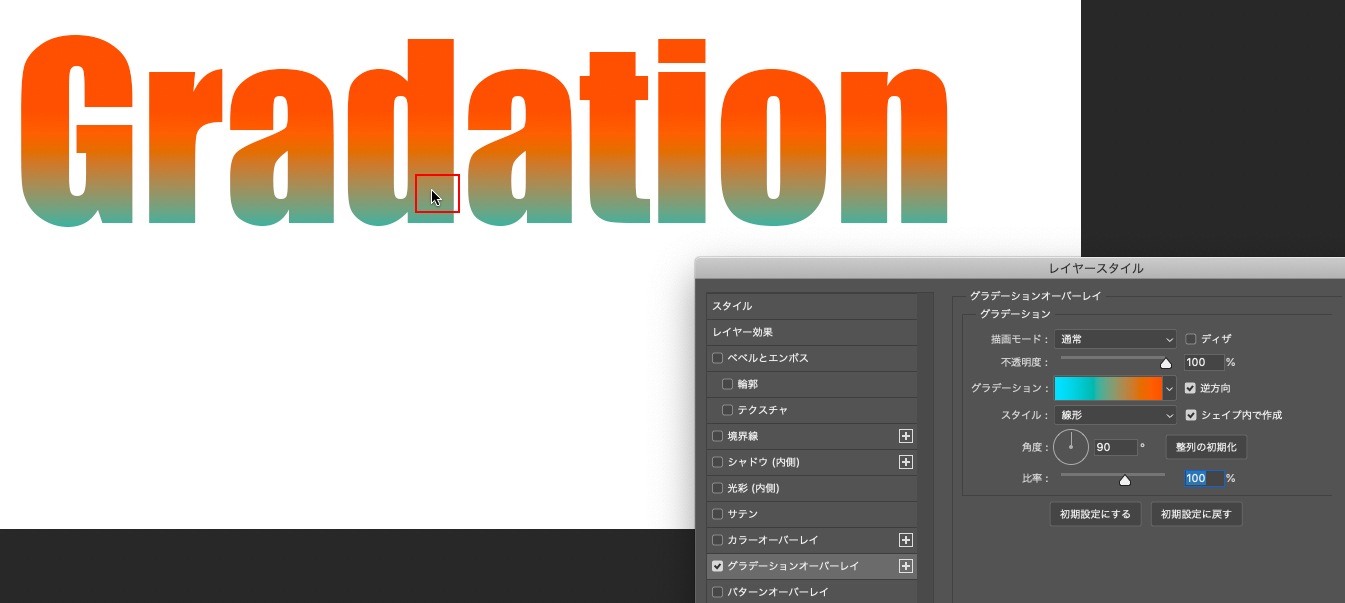Click plus icon beside グラデーションオーバーレイ
1345x603 pixels.
906,566
